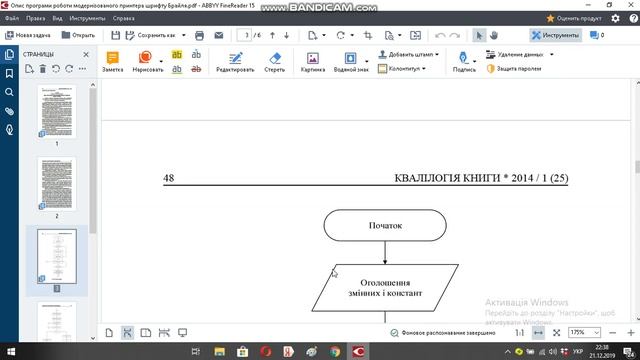Open the Справка menu
The height and width of the screenshot is (360, 640).
[123, 18]
